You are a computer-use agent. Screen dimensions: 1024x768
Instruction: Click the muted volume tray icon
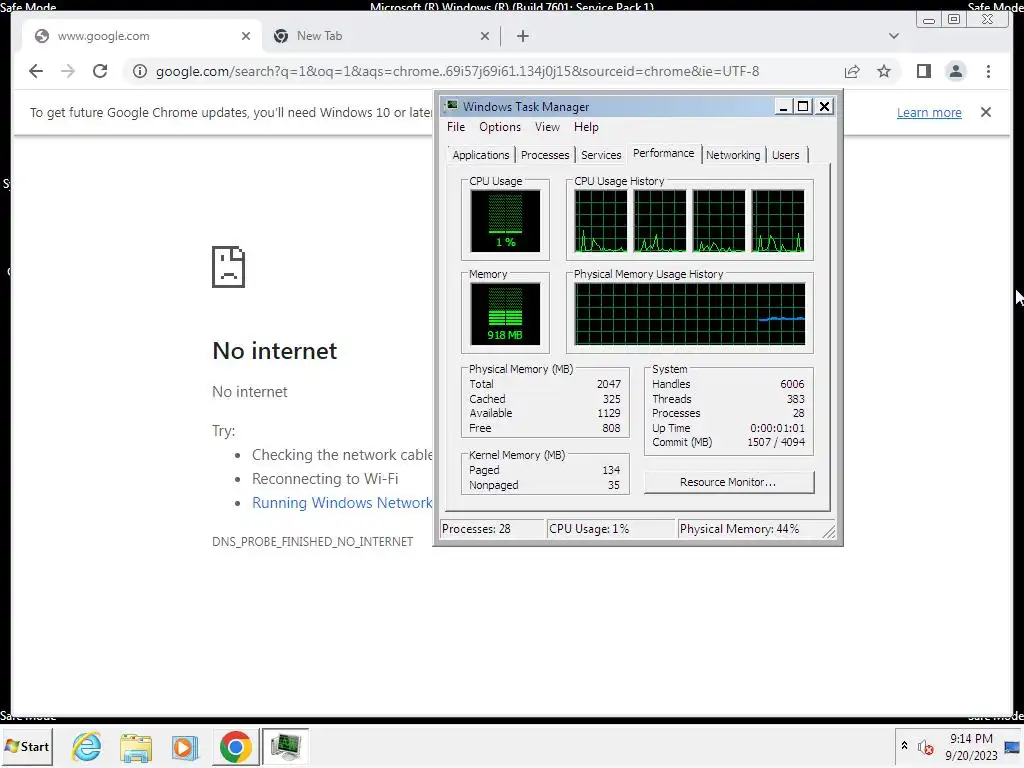coord(925,747)
